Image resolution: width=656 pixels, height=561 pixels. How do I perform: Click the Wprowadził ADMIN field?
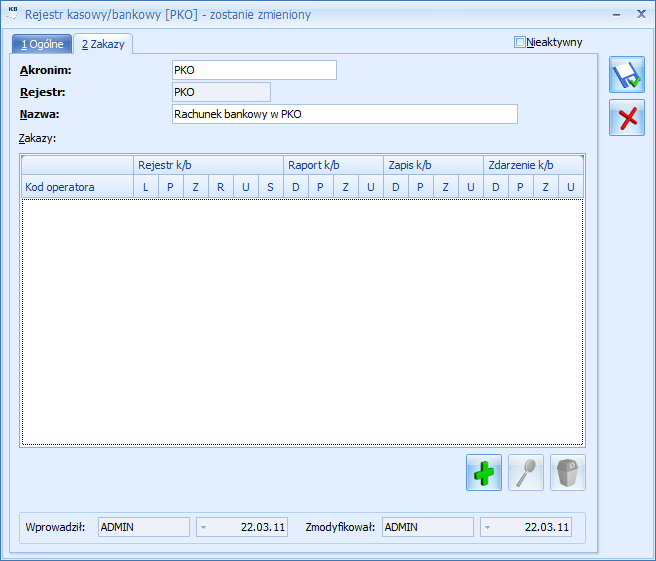point(144,527)
